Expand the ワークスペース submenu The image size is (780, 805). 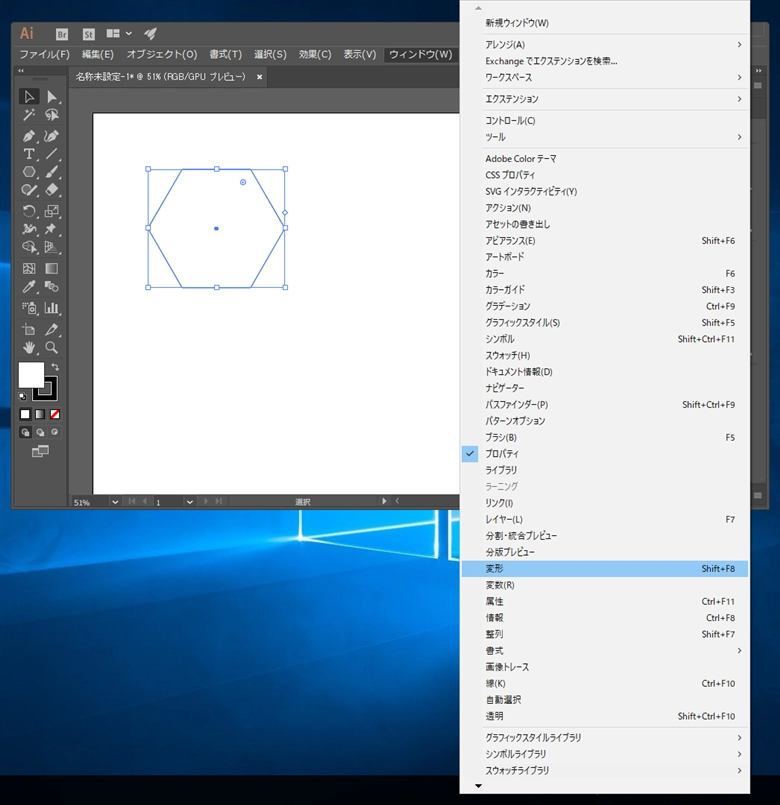(x=604, y=78)
